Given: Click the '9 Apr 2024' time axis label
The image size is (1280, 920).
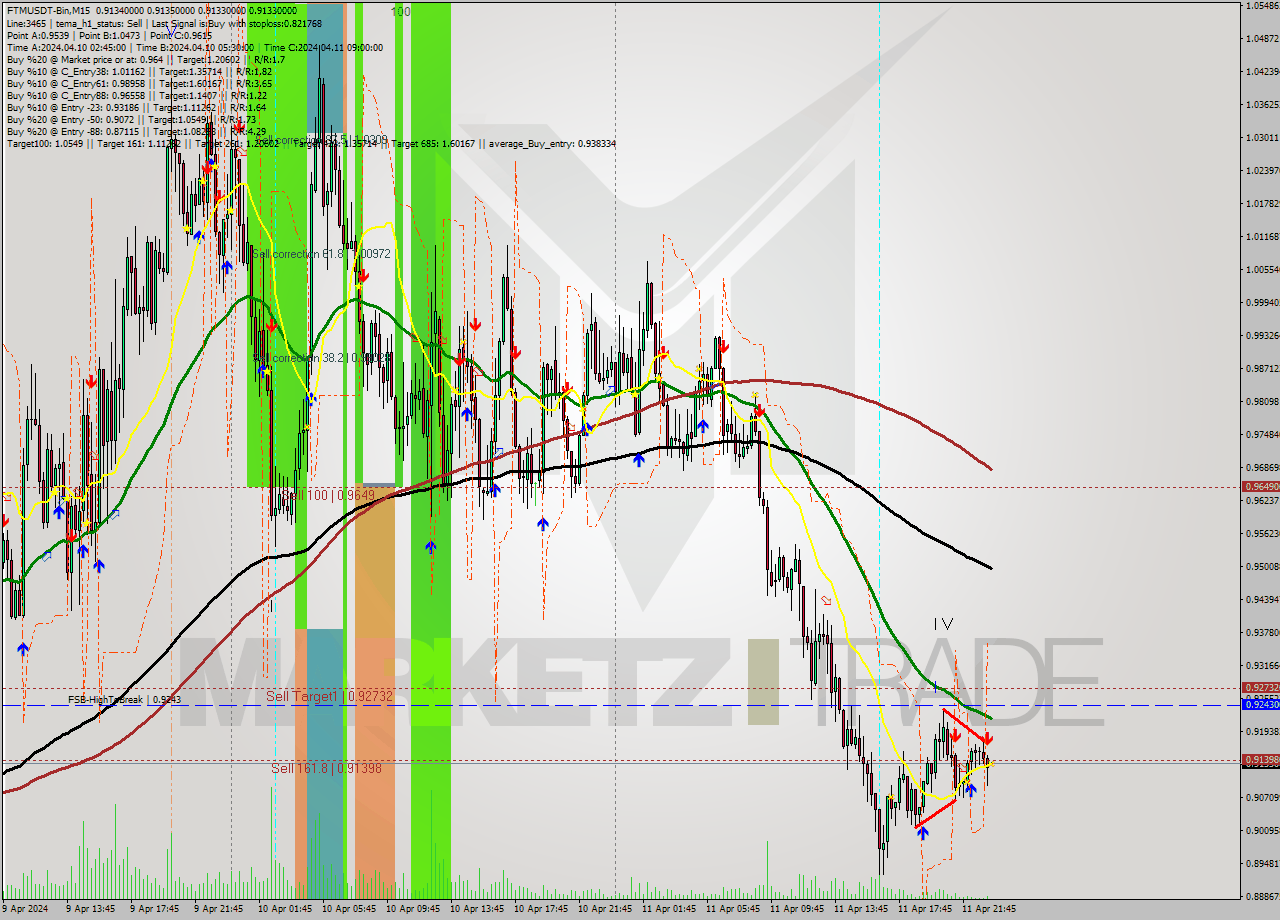Looking at the screenshot, I should [27, 909].
